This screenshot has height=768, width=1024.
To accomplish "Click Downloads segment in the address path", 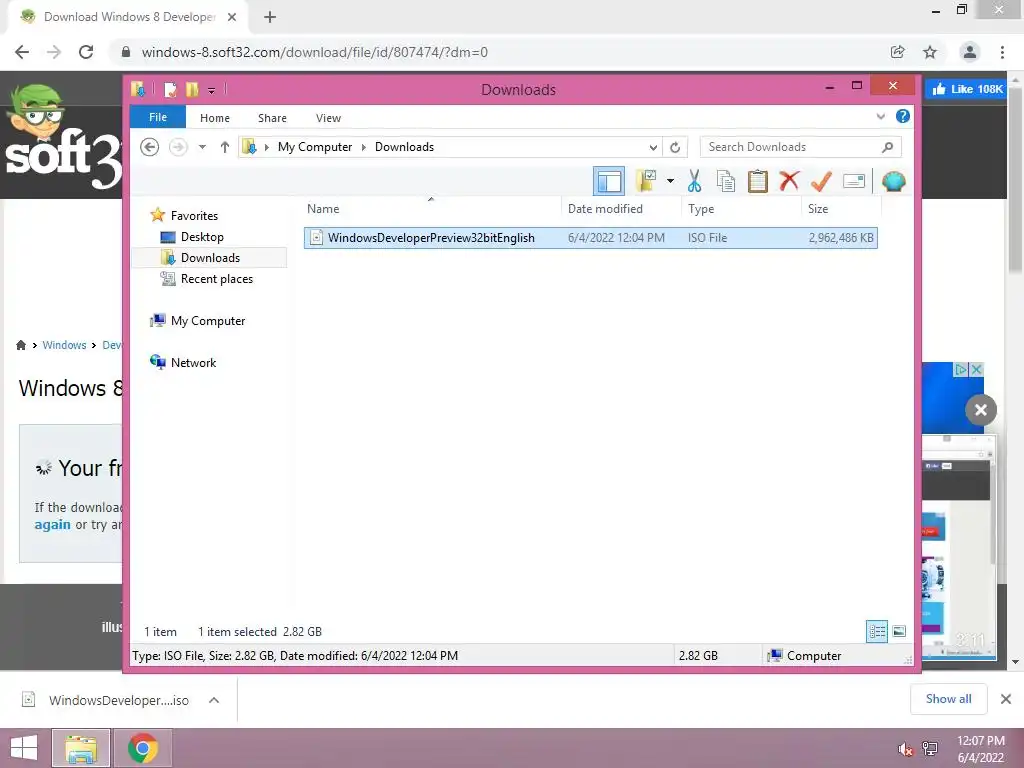I will pos(404,147).
